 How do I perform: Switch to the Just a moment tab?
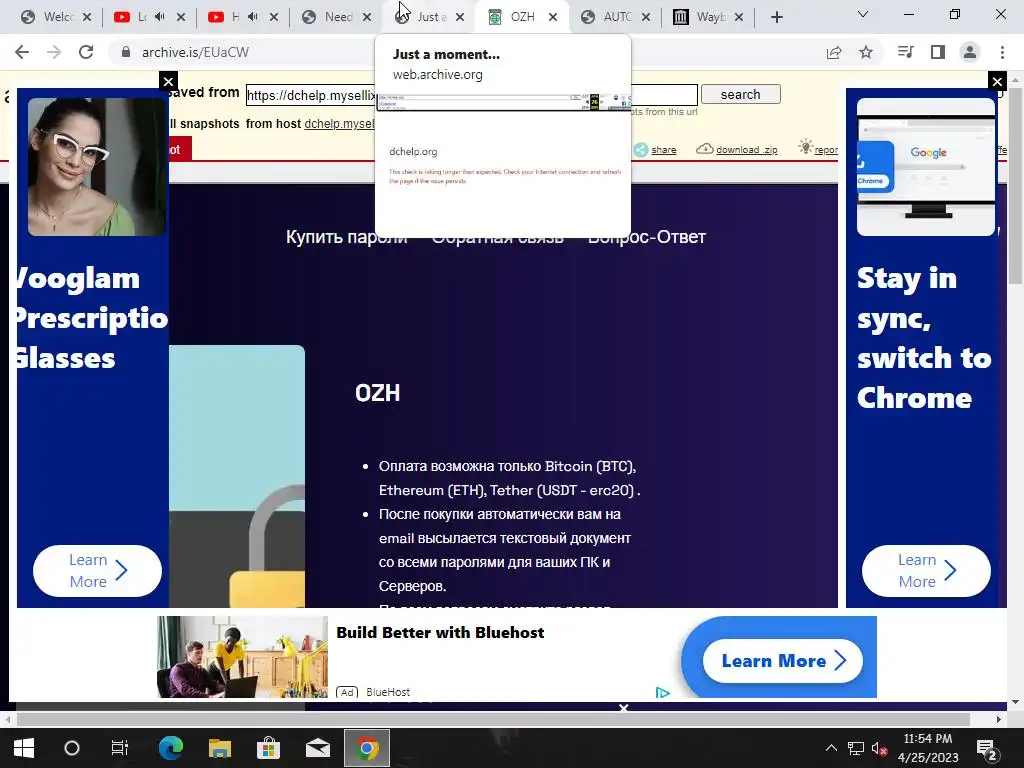429,17
